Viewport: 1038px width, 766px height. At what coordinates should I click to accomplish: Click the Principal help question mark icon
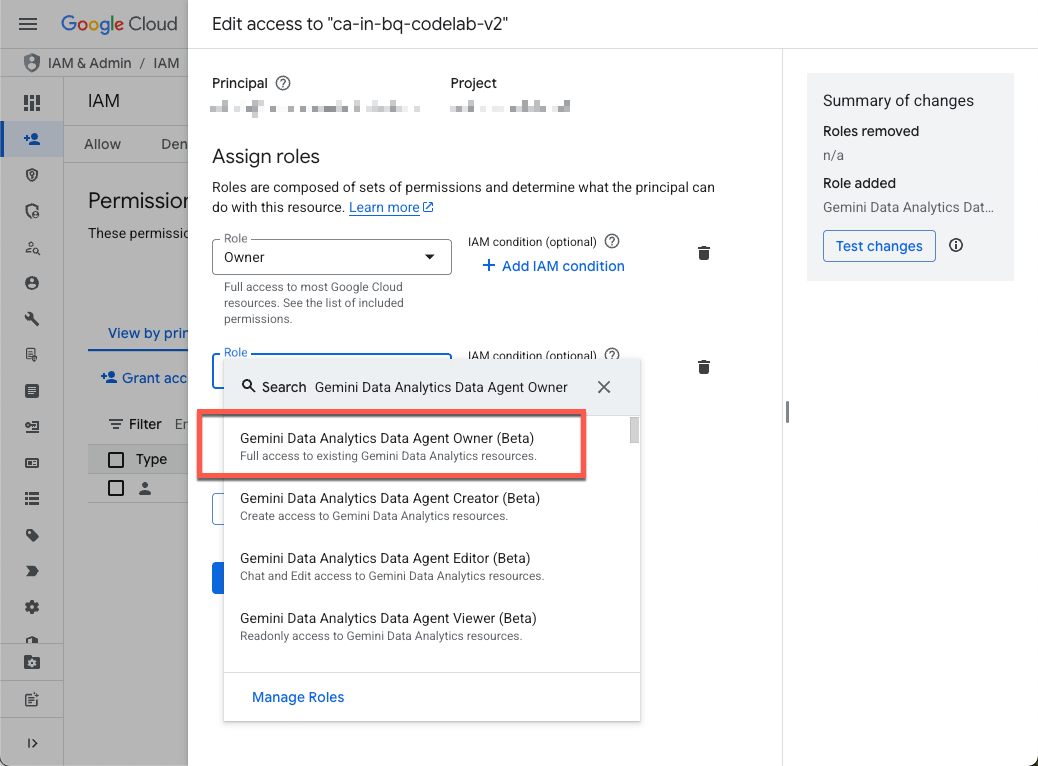pyautogui.click(x=283, y=83)
